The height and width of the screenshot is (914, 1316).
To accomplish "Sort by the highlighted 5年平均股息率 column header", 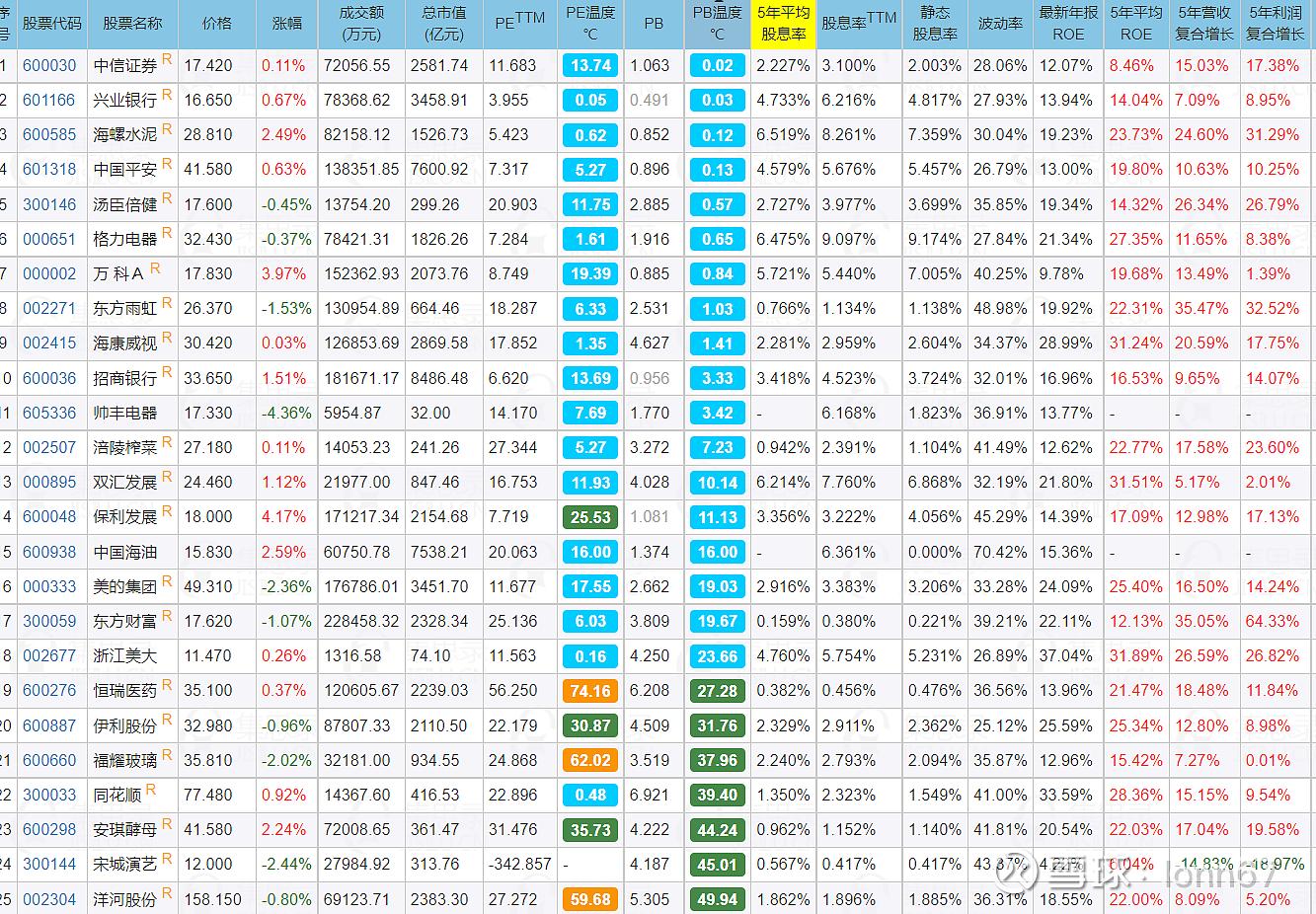I will [783, 24].
